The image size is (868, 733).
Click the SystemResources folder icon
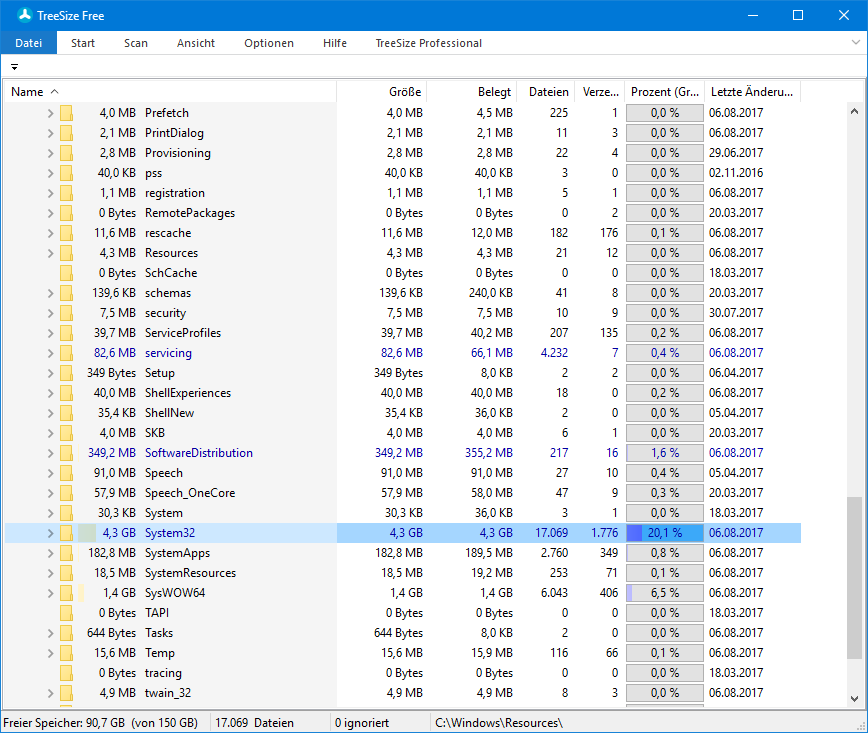point(66,573)
